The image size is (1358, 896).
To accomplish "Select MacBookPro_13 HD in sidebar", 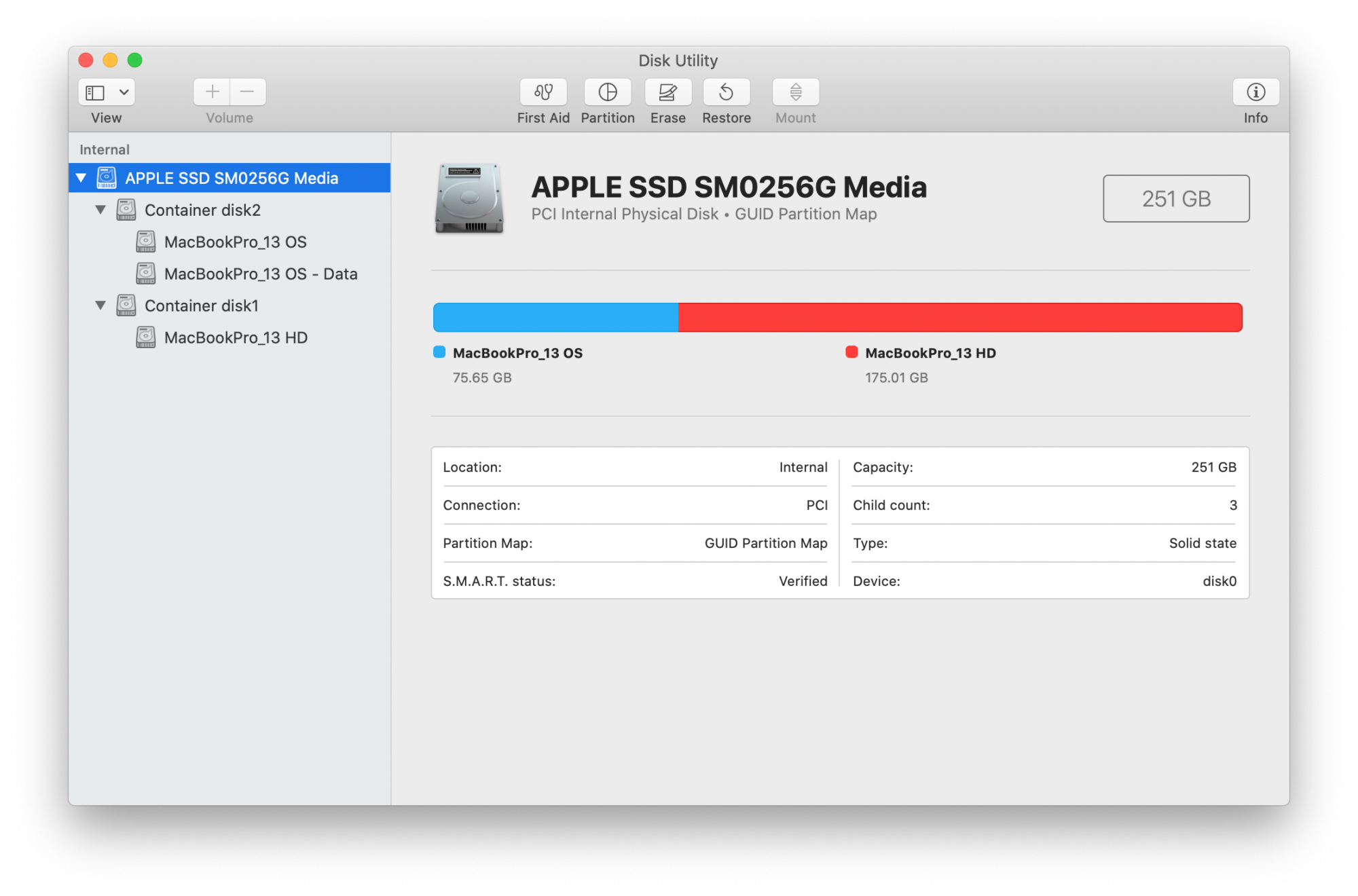I will pyautogui.click(x=235, y=337).
